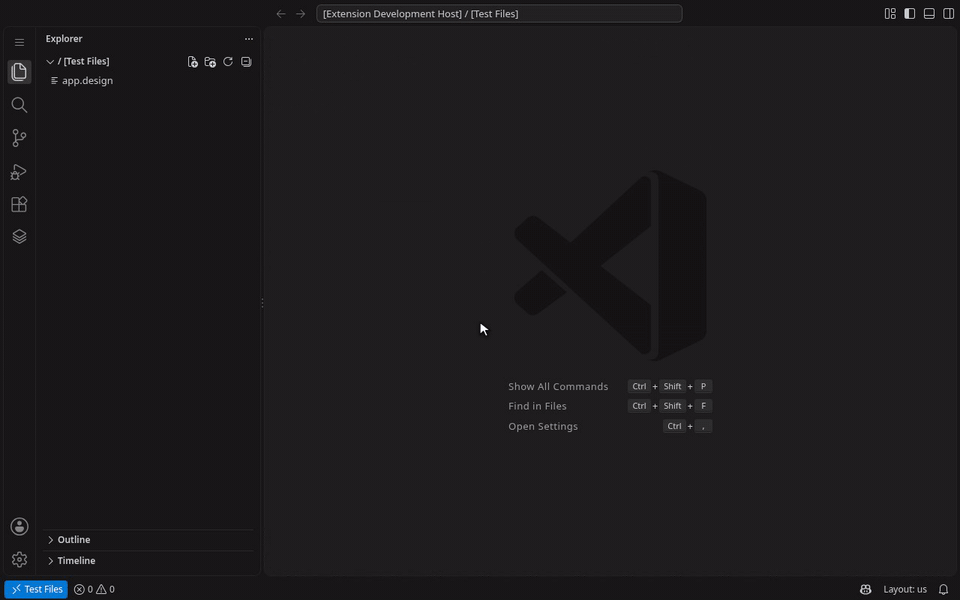The width and height of the screenshot is (960, 600).
Task: Open Explorer views and more actions menu
Action: [x=249, y=39]
